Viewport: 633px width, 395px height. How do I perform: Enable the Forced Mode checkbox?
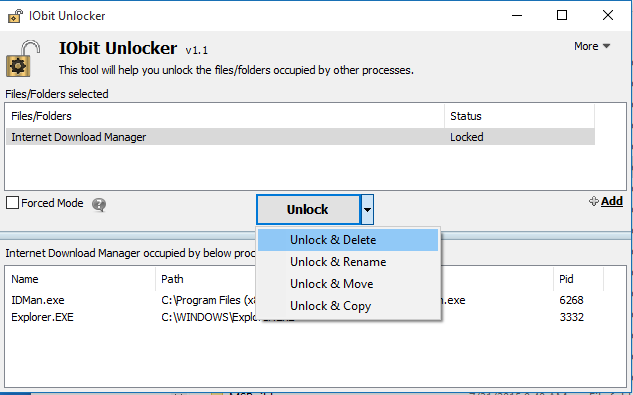pos(13,203)
